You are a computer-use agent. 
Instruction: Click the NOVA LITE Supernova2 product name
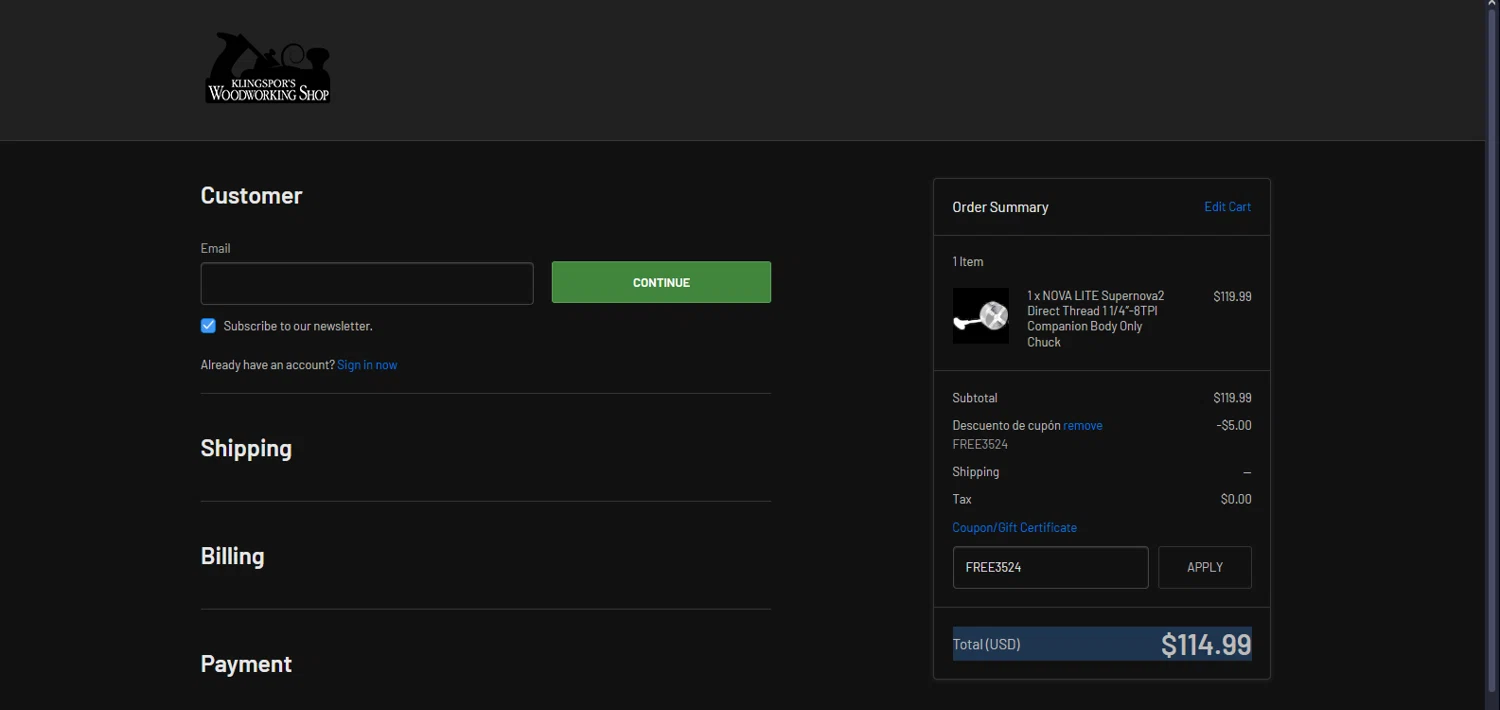point(1096,319)
